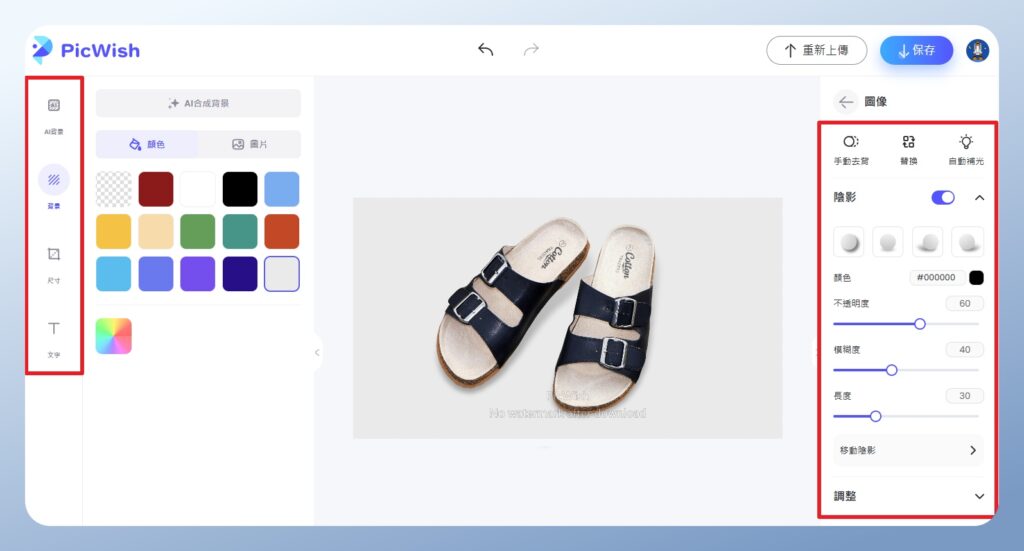This screenshot has height=551, width=1024.
Task: Switch to the 圖片 image tab
Action: [x=249, y=144]
